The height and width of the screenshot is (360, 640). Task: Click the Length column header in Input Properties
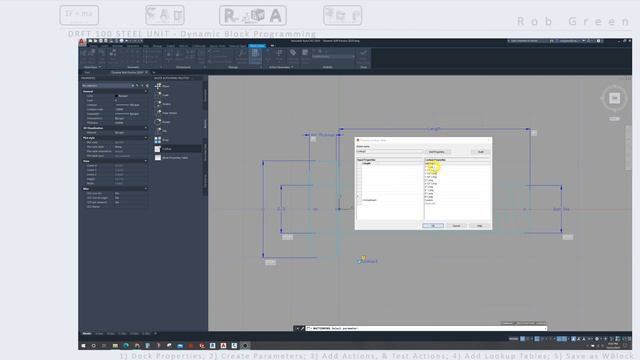(x=393, y=163)
